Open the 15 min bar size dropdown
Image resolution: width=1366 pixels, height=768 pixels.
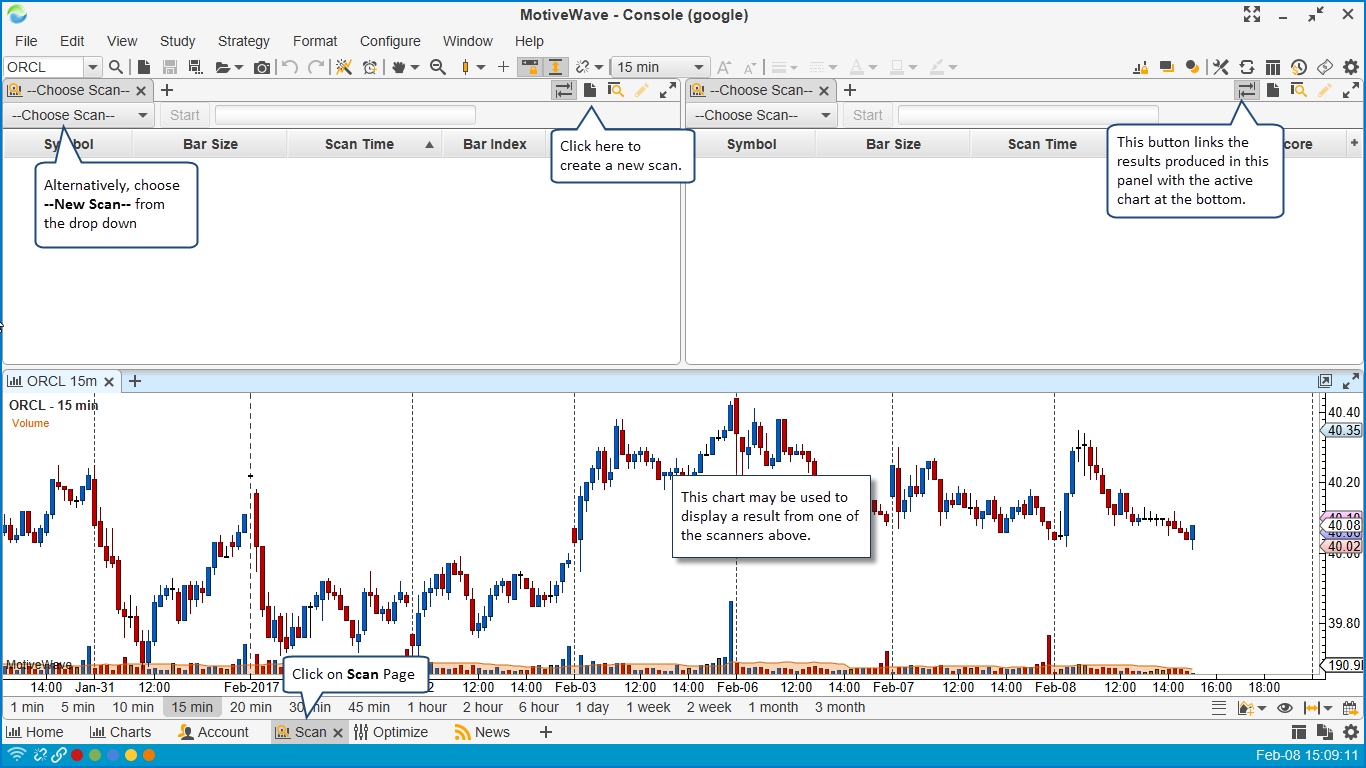[660, 67]
